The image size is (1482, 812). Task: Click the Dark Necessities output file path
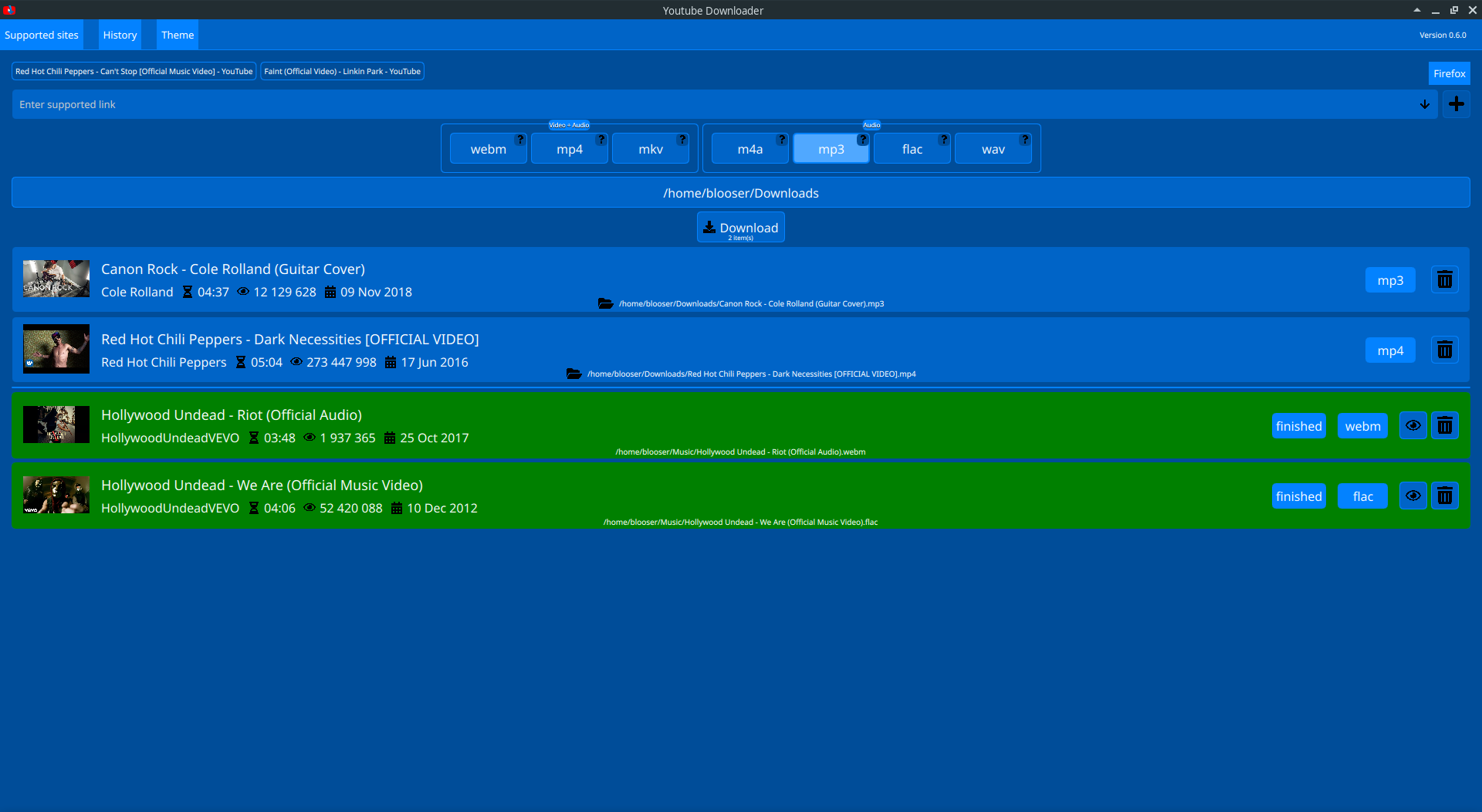click(x=751, y=374)
